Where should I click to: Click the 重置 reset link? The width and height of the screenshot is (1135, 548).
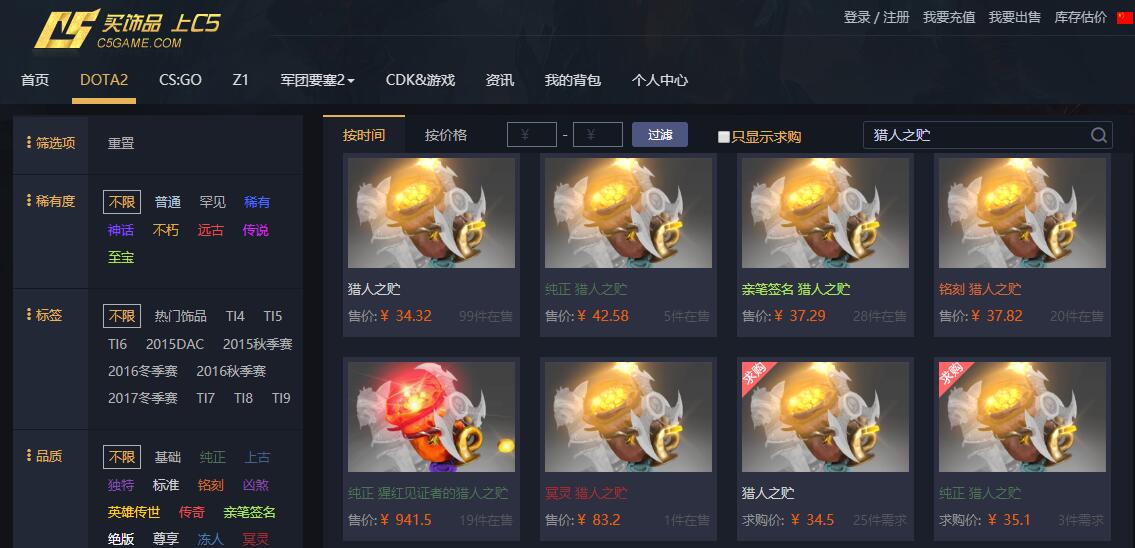point(121,143)
